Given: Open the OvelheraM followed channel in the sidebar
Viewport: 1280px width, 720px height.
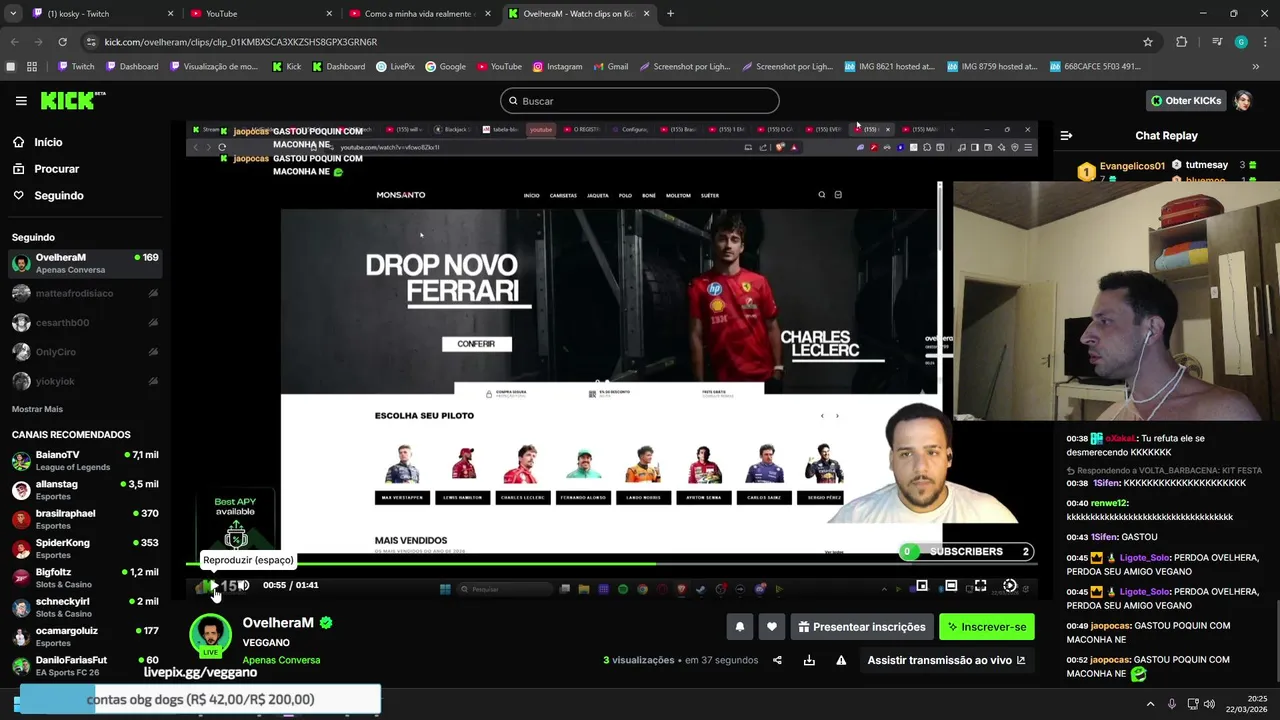Looking at the screenshot, I should coord(85,264).
